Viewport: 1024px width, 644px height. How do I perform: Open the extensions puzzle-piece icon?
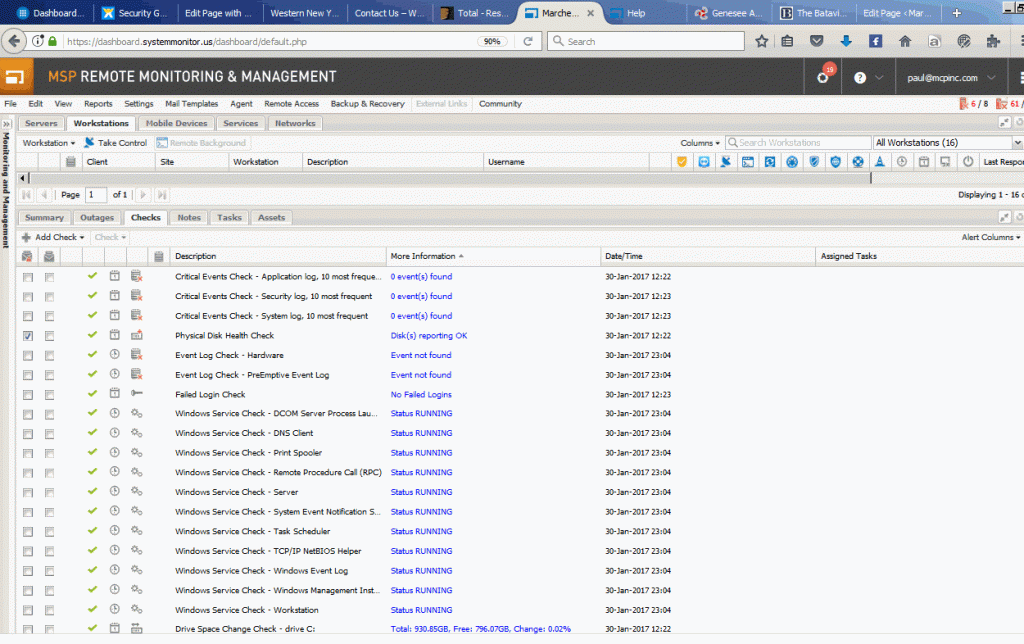(993, 41)
